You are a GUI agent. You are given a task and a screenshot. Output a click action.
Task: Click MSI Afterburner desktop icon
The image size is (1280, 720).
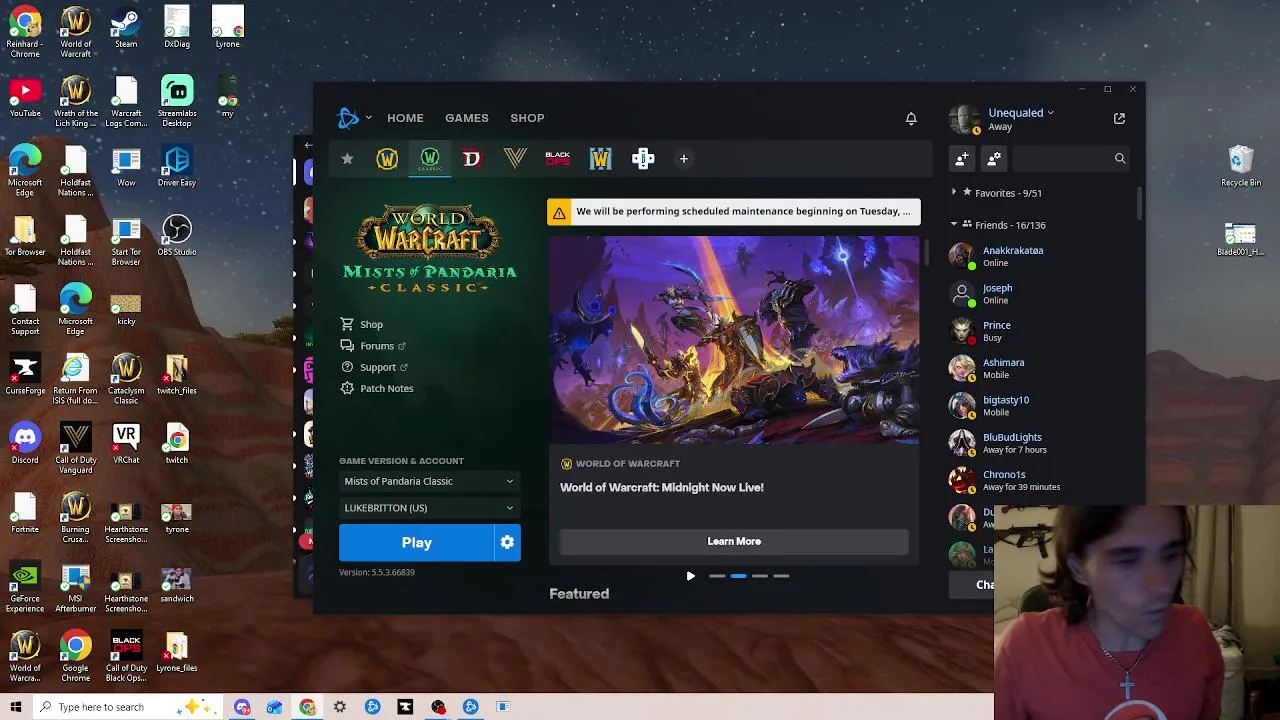76,588
